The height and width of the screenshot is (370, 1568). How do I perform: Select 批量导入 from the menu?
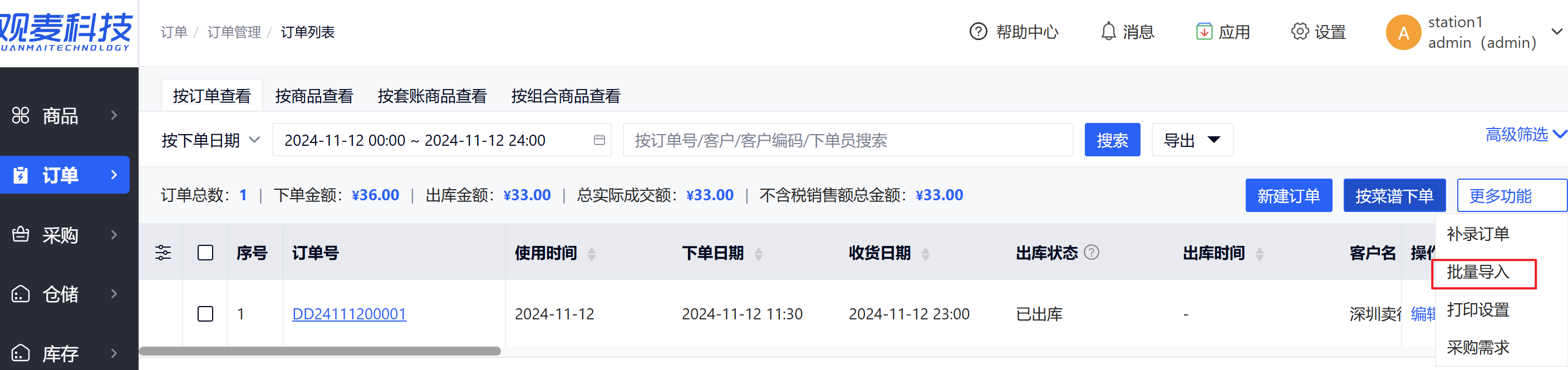click(1478, 272)
